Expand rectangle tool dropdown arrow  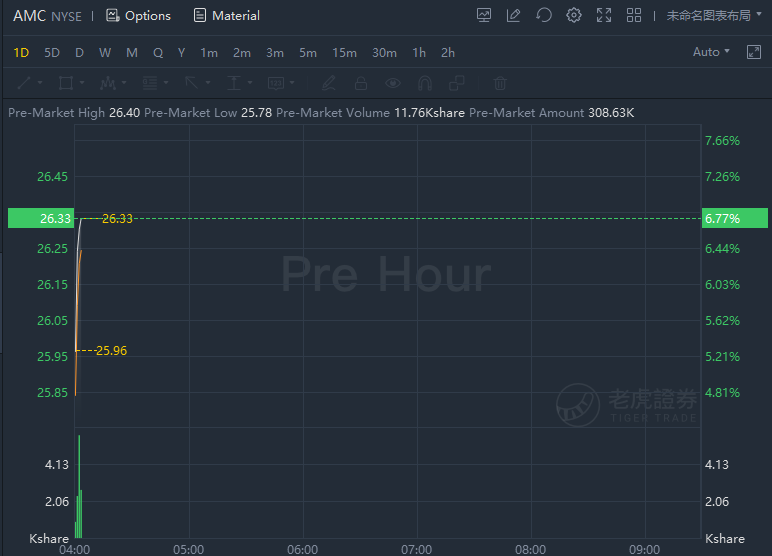point(82,83)
